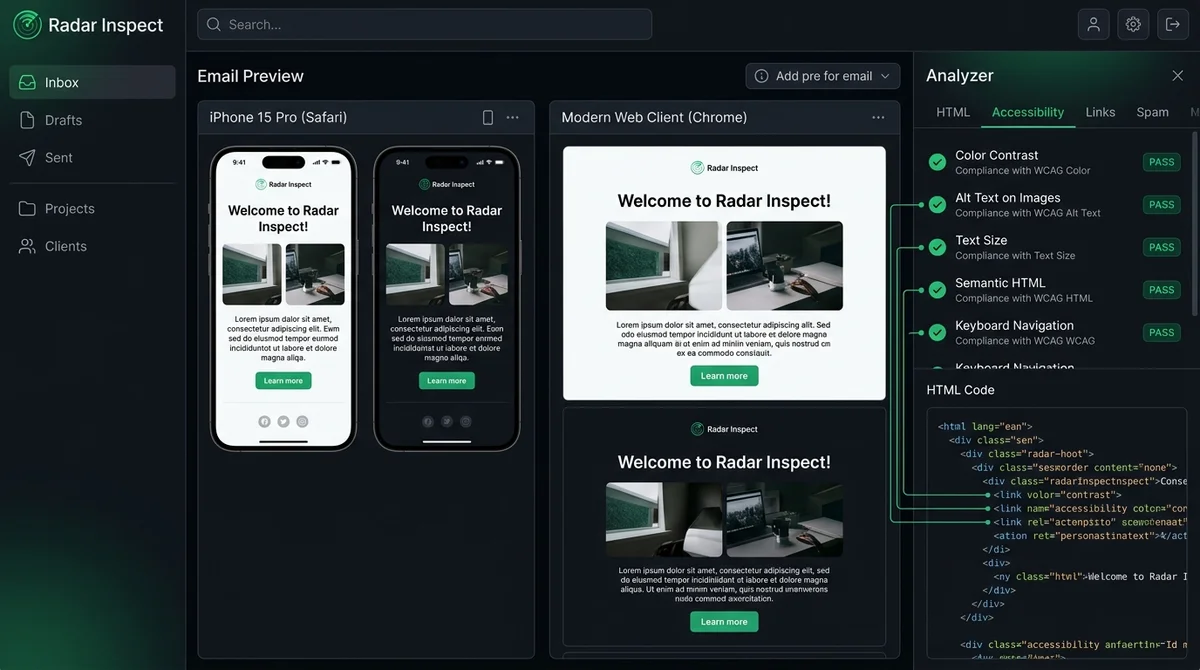The height and width of the screenshot is (670, 1200).
Task: Open the Modern Web Client panel more options
Action: 878,118
